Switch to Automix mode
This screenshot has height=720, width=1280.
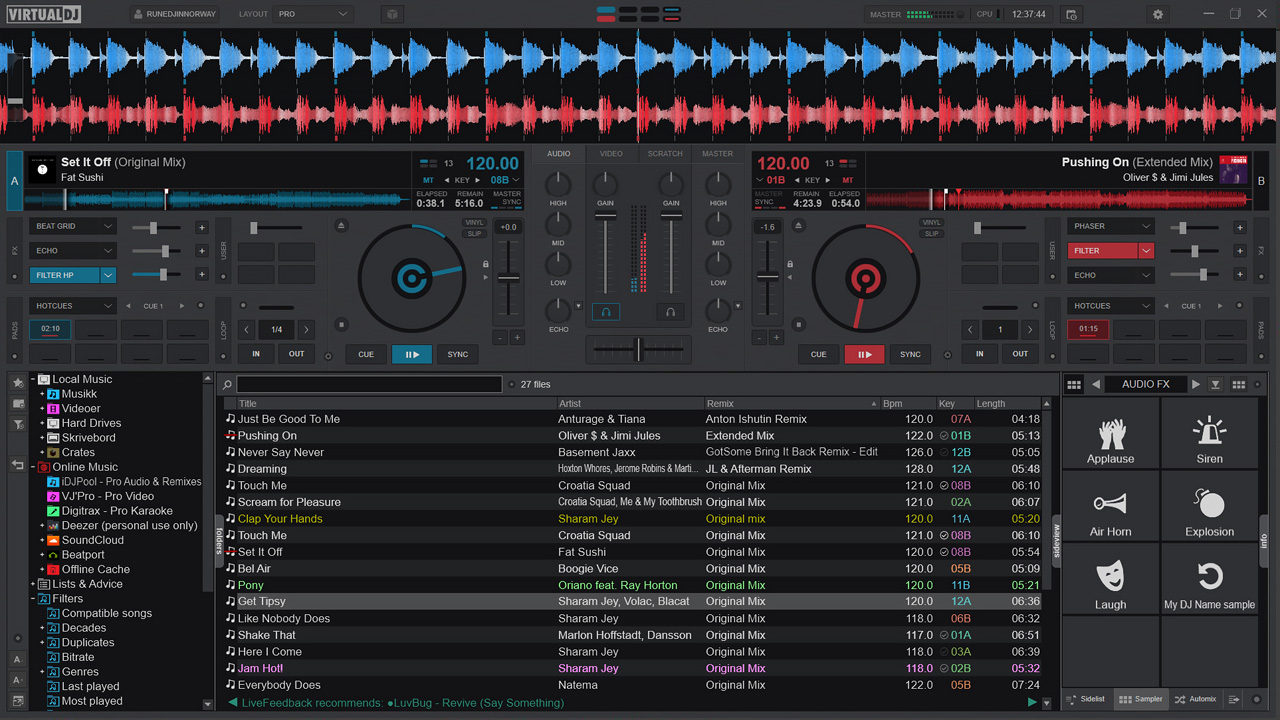coord(1194,699)
